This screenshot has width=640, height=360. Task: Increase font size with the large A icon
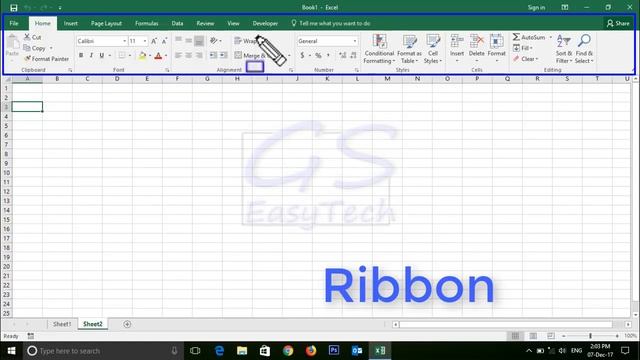point(154,41)
